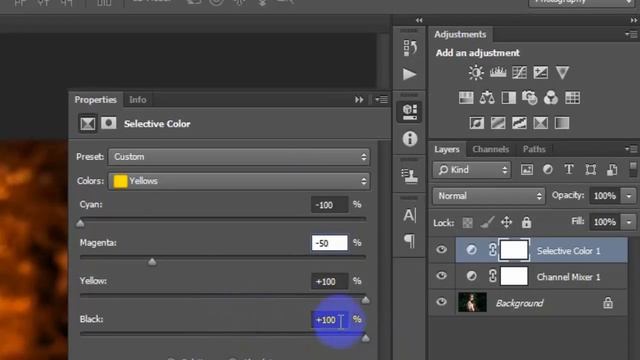Click the Cyan slider handle
Viewport: 640px width, 360px height.
(x=80, y=223)
